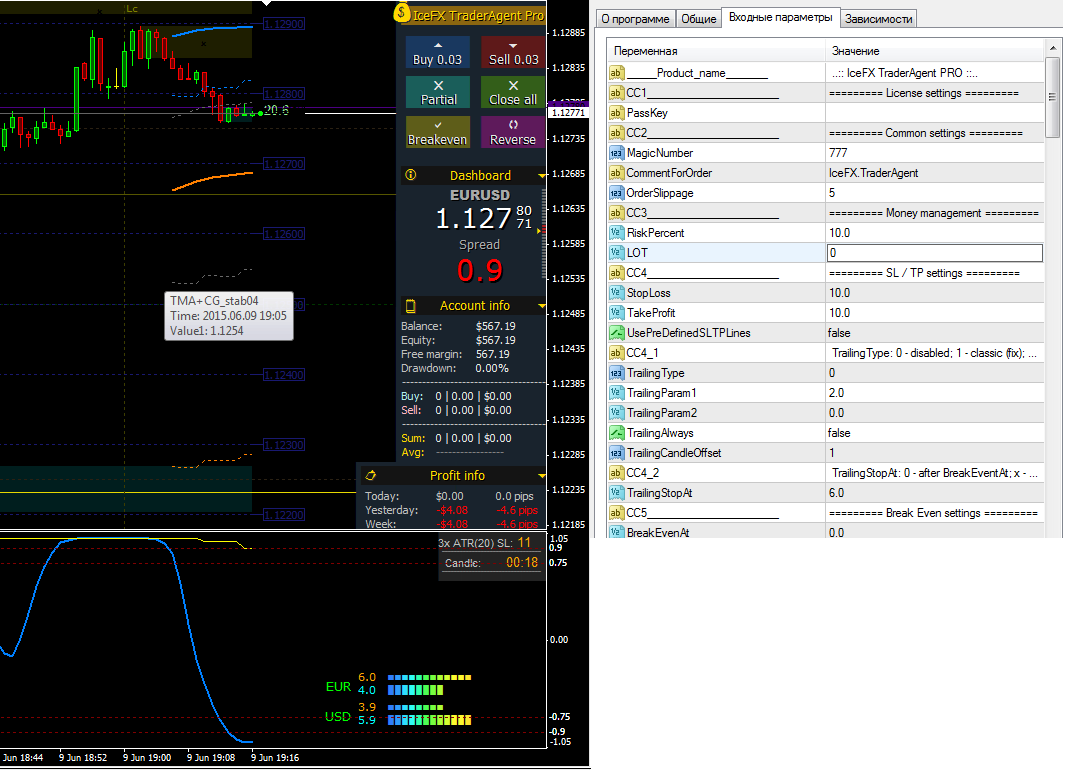Click the OrderSlippage integer icon
The width and height of the screenshot is (1066, 770).
pos(616,193)
